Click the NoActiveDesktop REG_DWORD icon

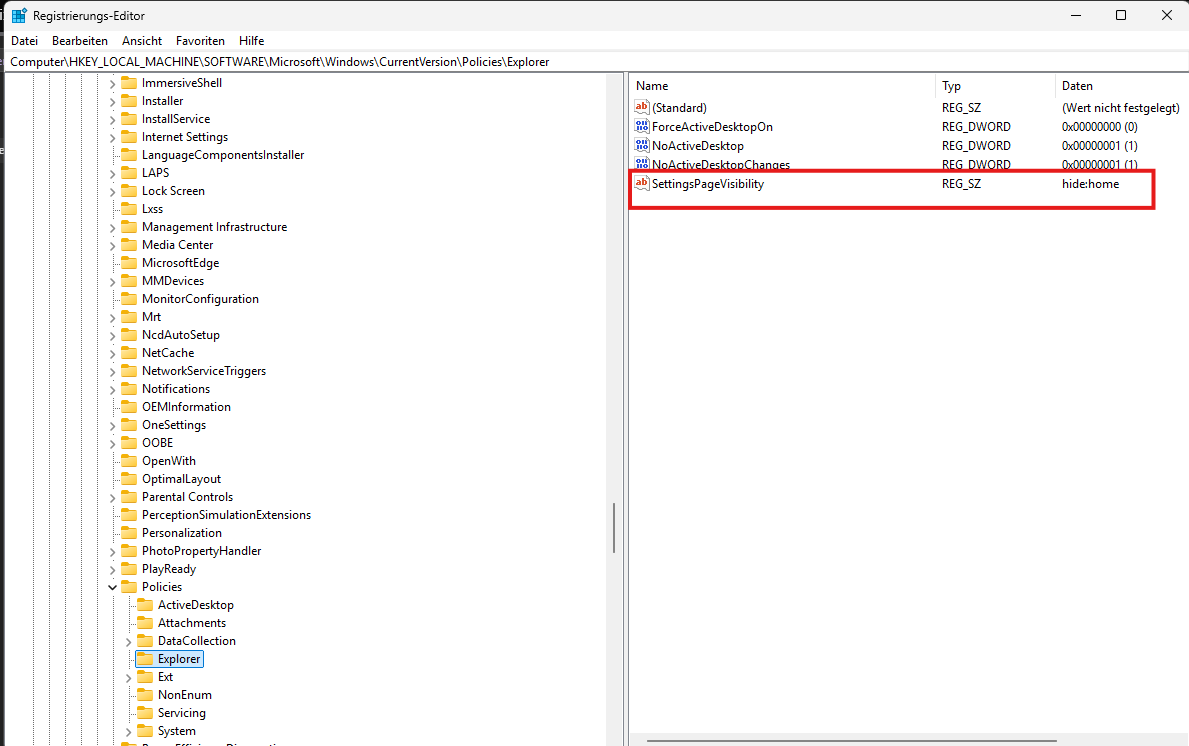click(x=640, y=145)
